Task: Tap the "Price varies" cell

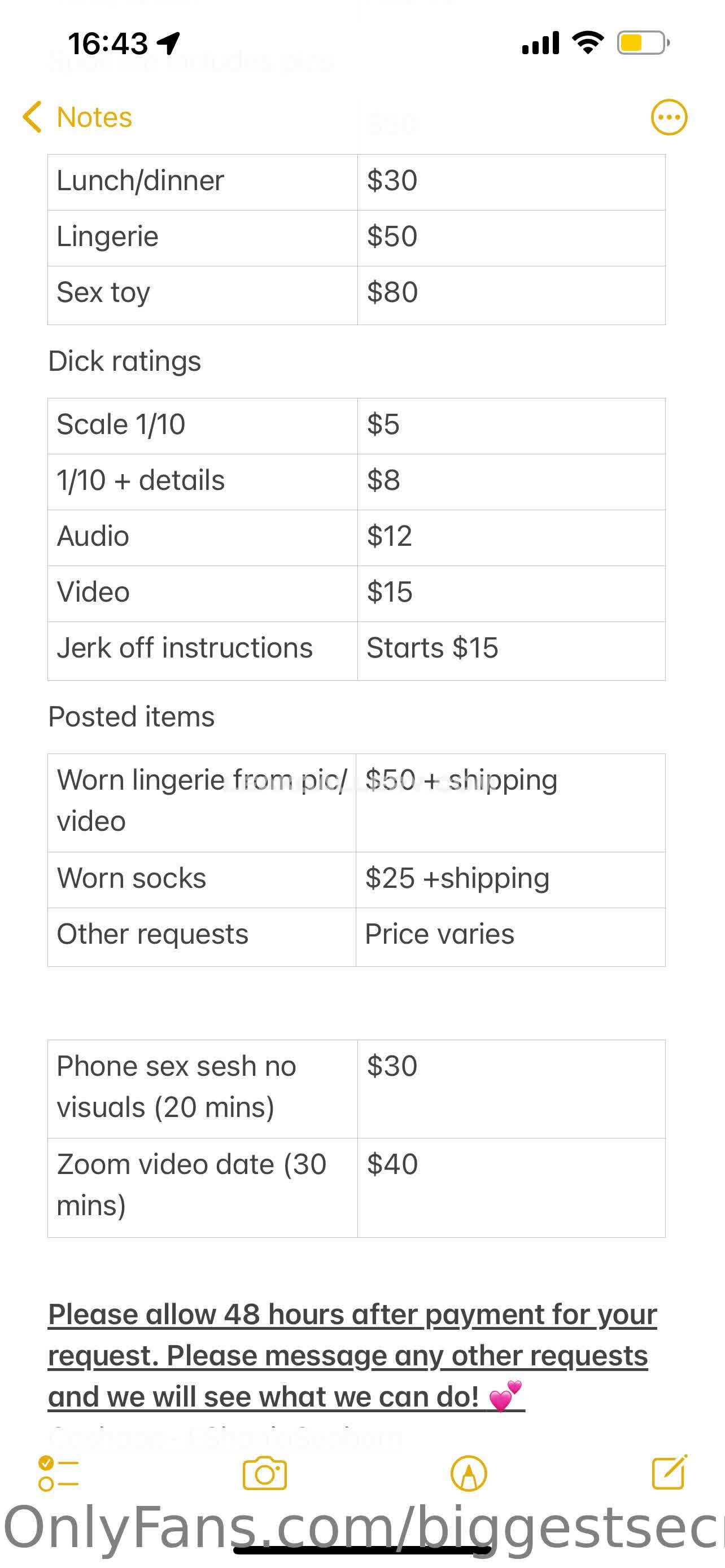Action: (510, 935)
